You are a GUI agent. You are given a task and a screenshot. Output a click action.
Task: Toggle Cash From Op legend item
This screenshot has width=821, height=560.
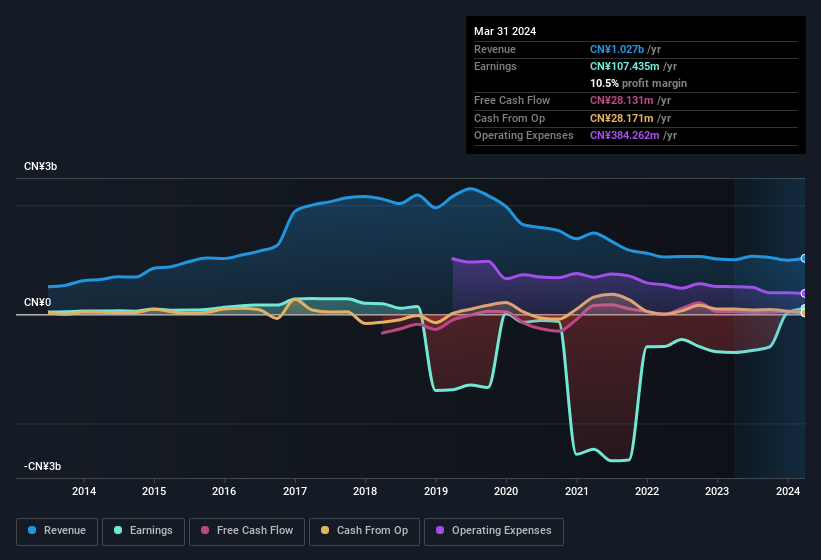pos(364,531)
